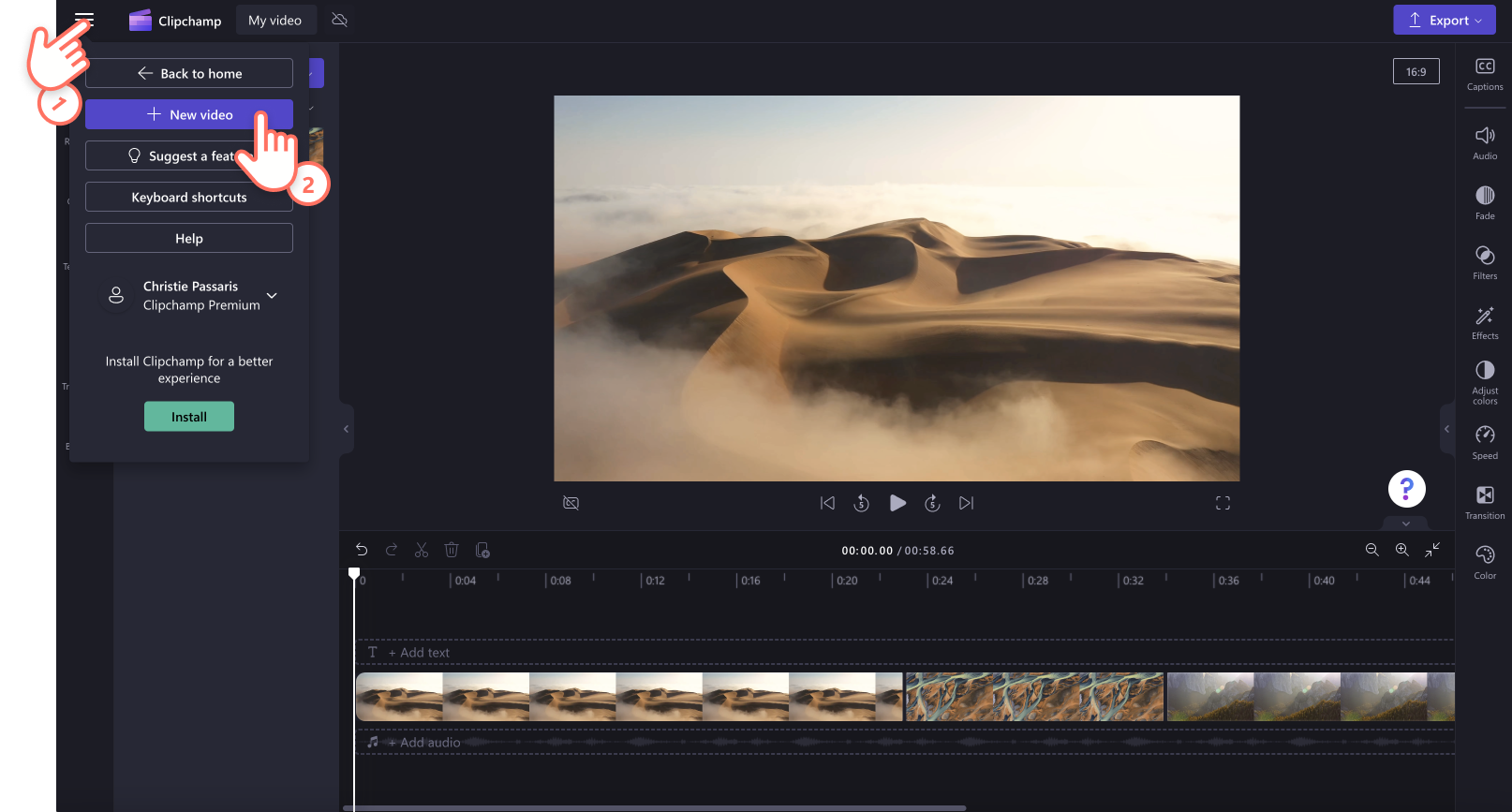Rewind five seconds

coord(862,503)
